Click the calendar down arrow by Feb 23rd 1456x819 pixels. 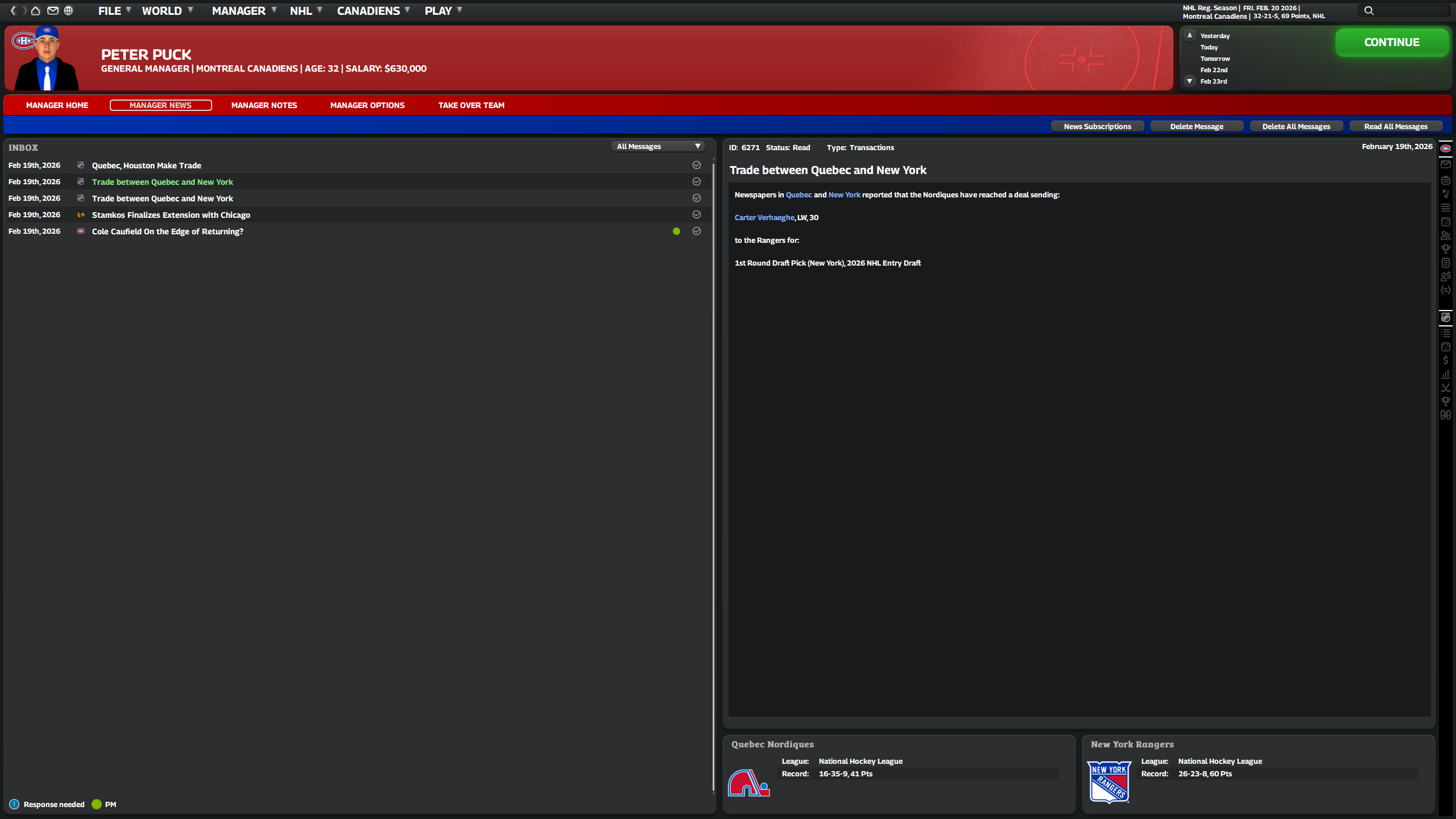1189,81
